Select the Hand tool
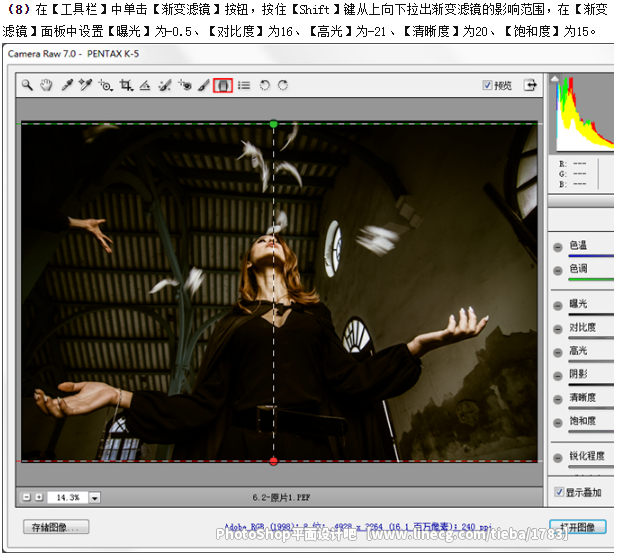624x553 pixels. 46,85
